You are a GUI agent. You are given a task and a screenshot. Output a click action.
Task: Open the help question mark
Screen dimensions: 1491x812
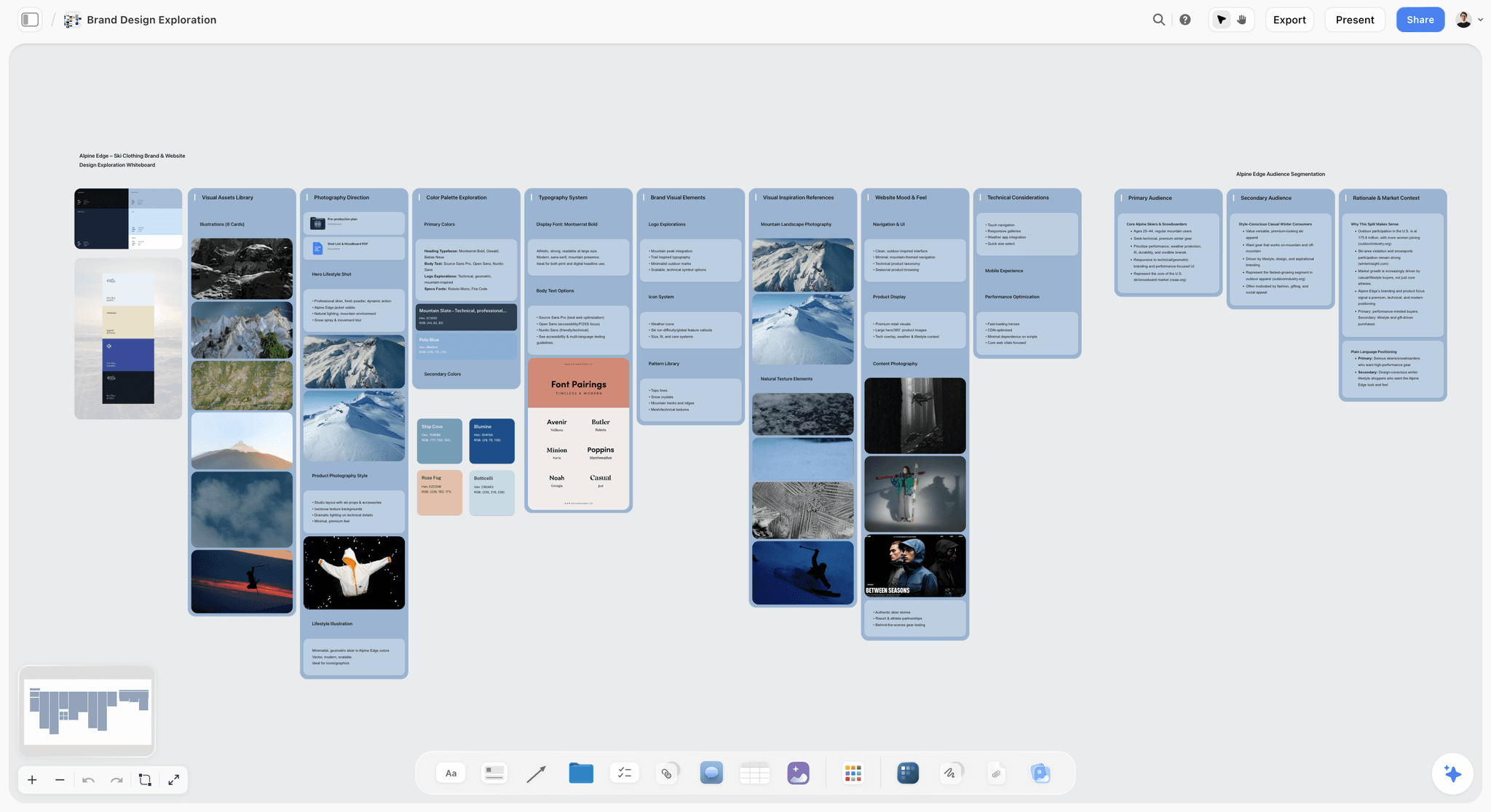tap(1185, 20)
